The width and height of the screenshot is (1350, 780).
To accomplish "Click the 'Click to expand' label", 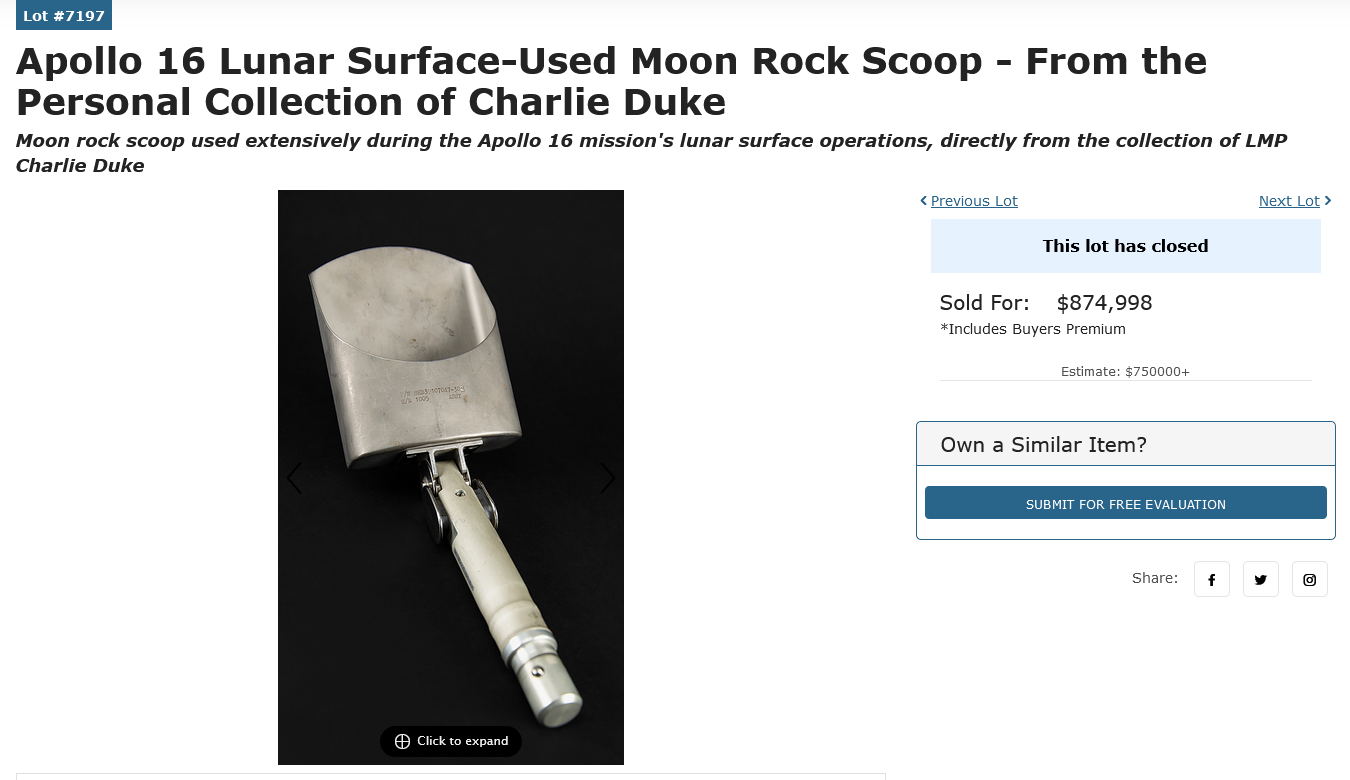I will click(x=462, y=741).
